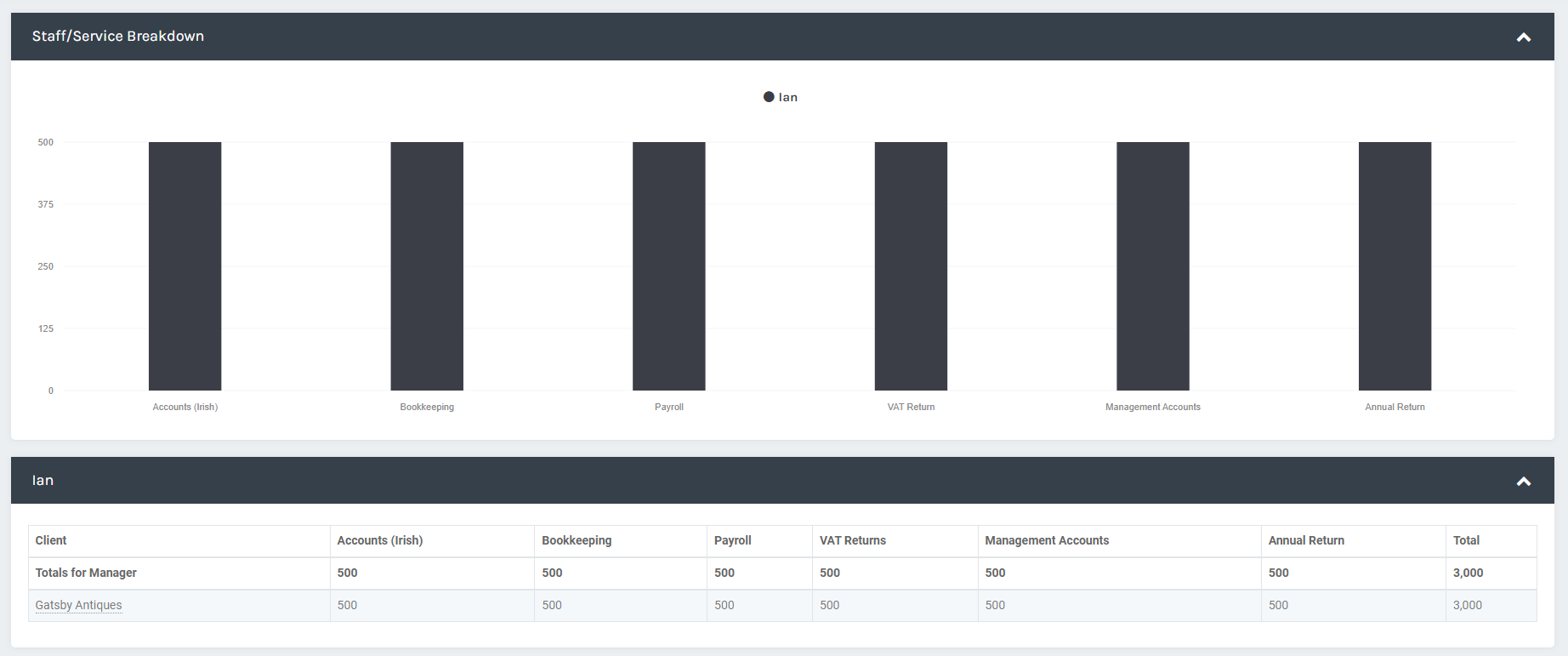1568x656 pixels.
Task: Click the Accounts (Irish) chart bar
Action: [x=185, y=266]
